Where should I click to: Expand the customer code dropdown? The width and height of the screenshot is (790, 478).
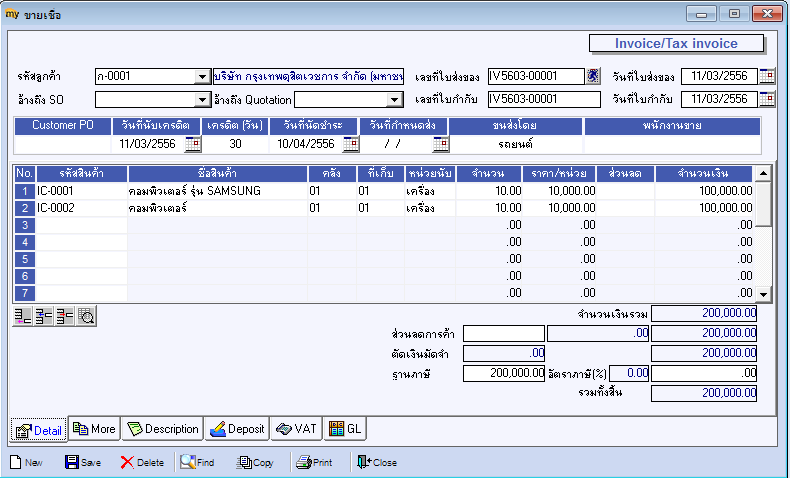point(202,77)
